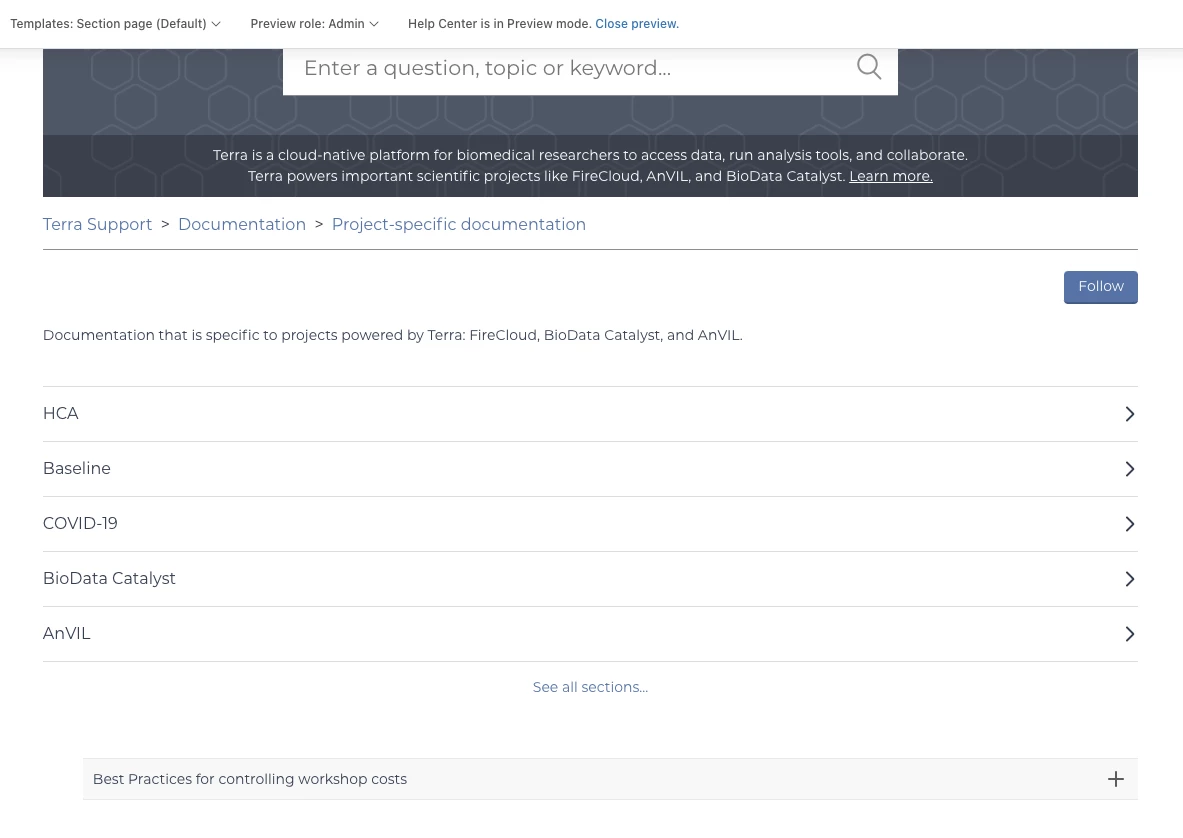
Task: Click the chevron arrow on the Baseline row
Action: click(1129, 468)
